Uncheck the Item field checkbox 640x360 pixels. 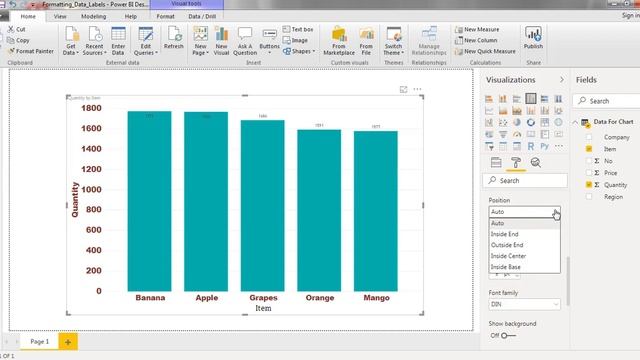tap(589, 149)
